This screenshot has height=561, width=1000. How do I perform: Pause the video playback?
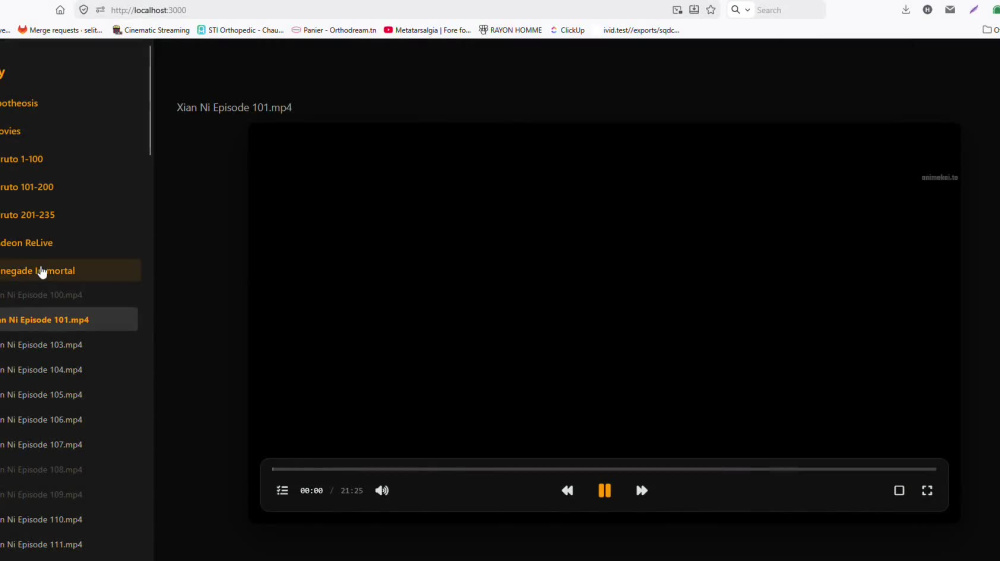coord(605,490)
